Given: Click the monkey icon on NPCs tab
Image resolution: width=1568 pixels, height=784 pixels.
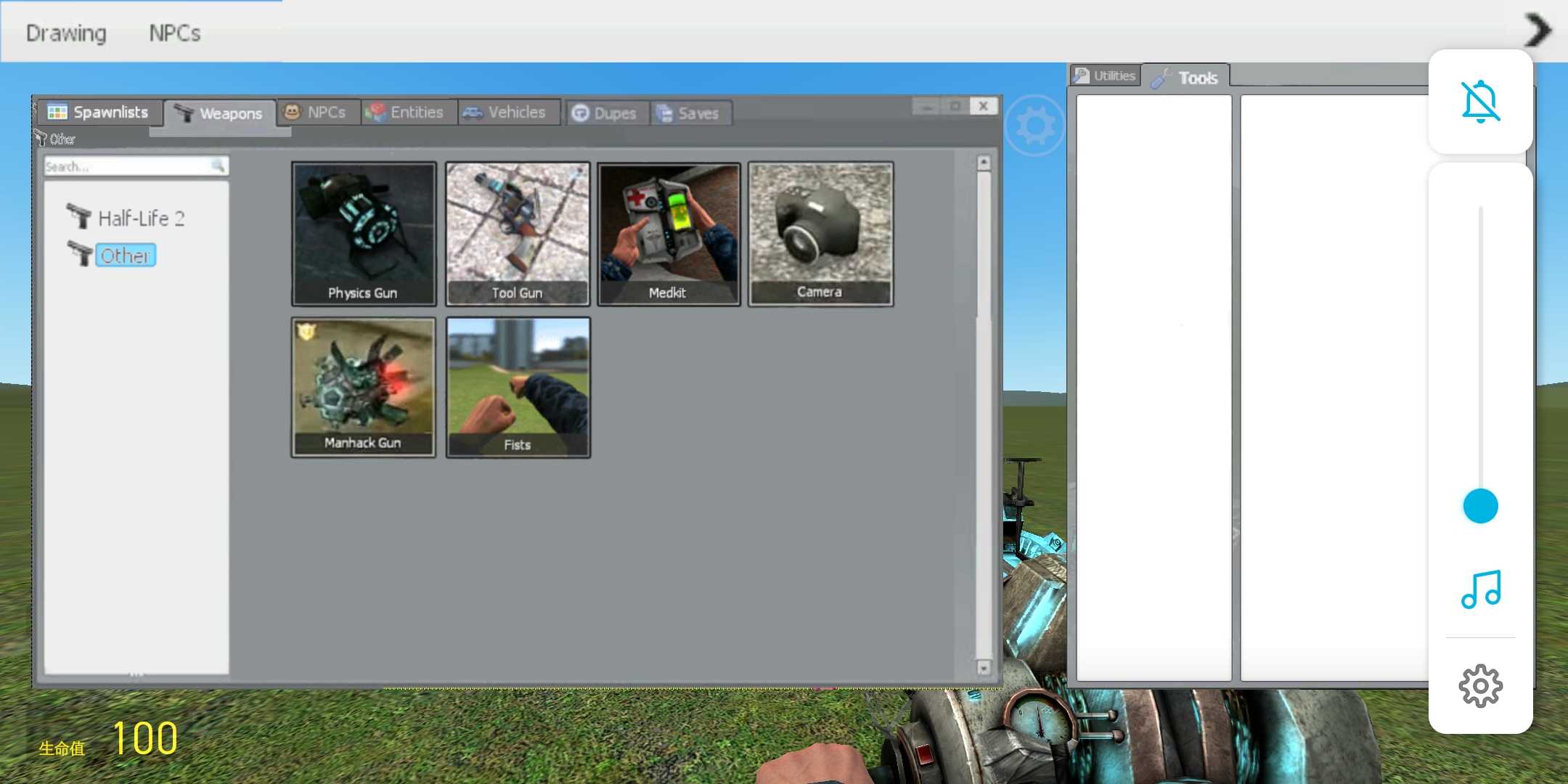Looking at the screenshot, I should click(292, 112).
